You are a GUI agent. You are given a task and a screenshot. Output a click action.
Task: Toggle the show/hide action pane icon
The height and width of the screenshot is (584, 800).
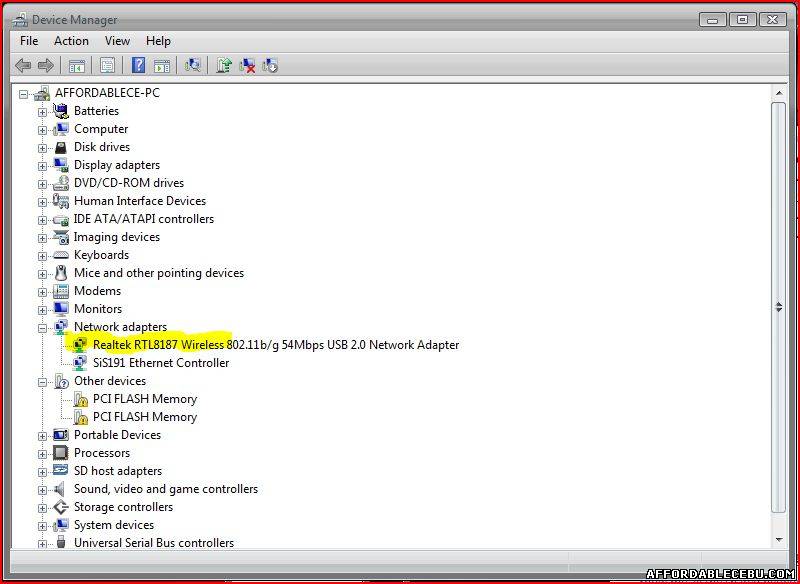click(162, 65)
